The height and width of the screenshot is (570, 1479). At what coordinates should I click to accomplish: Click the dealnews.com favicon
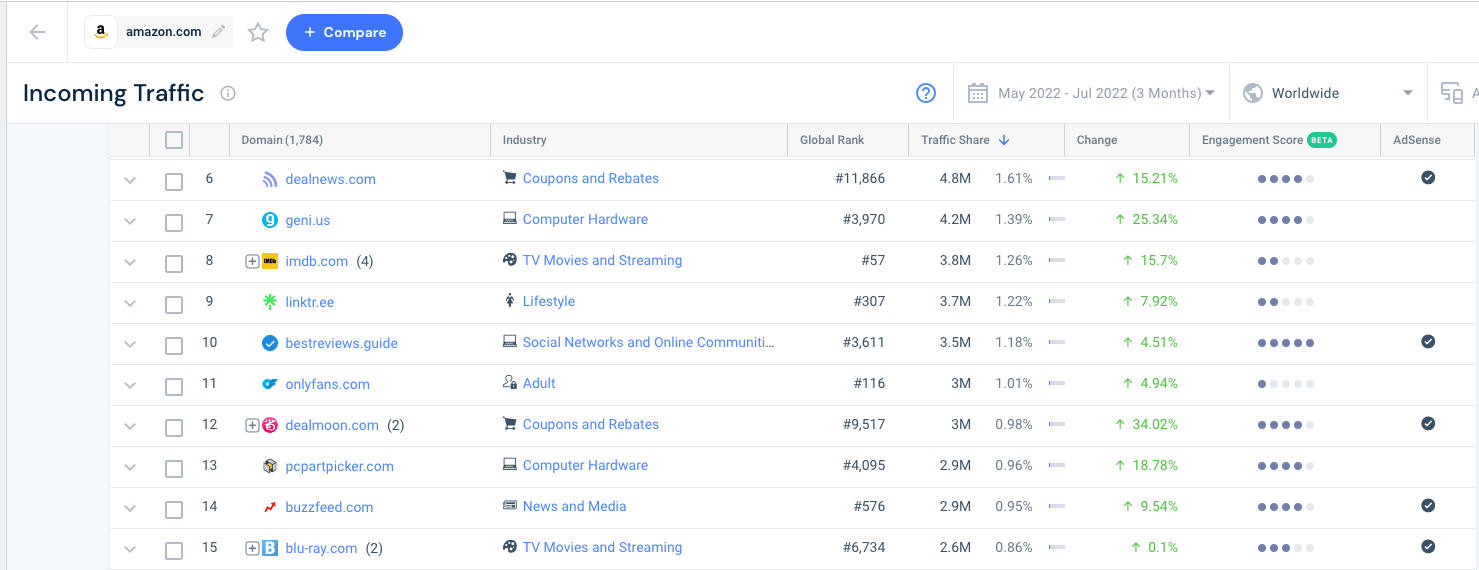coord(269,180)
